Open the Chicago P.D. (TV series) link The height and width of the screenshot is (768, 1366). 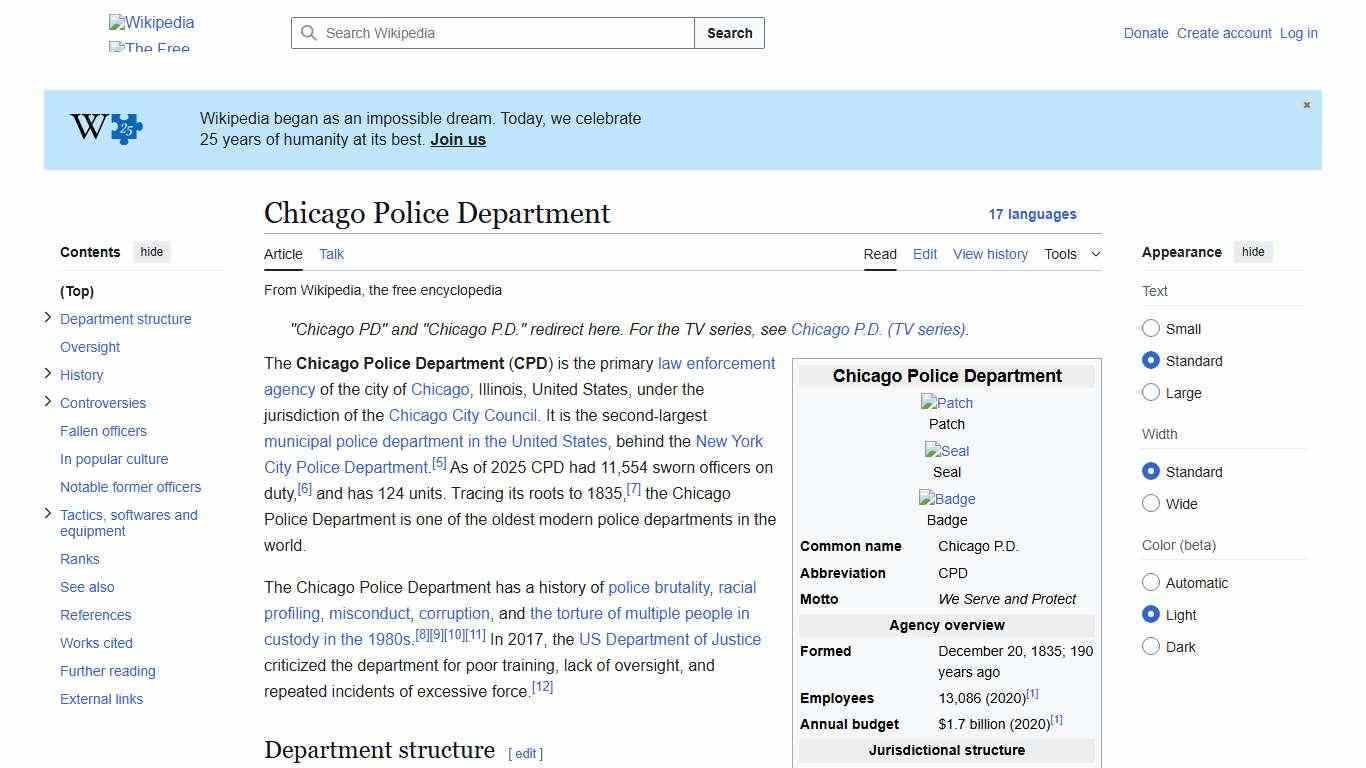coord(877,329)
